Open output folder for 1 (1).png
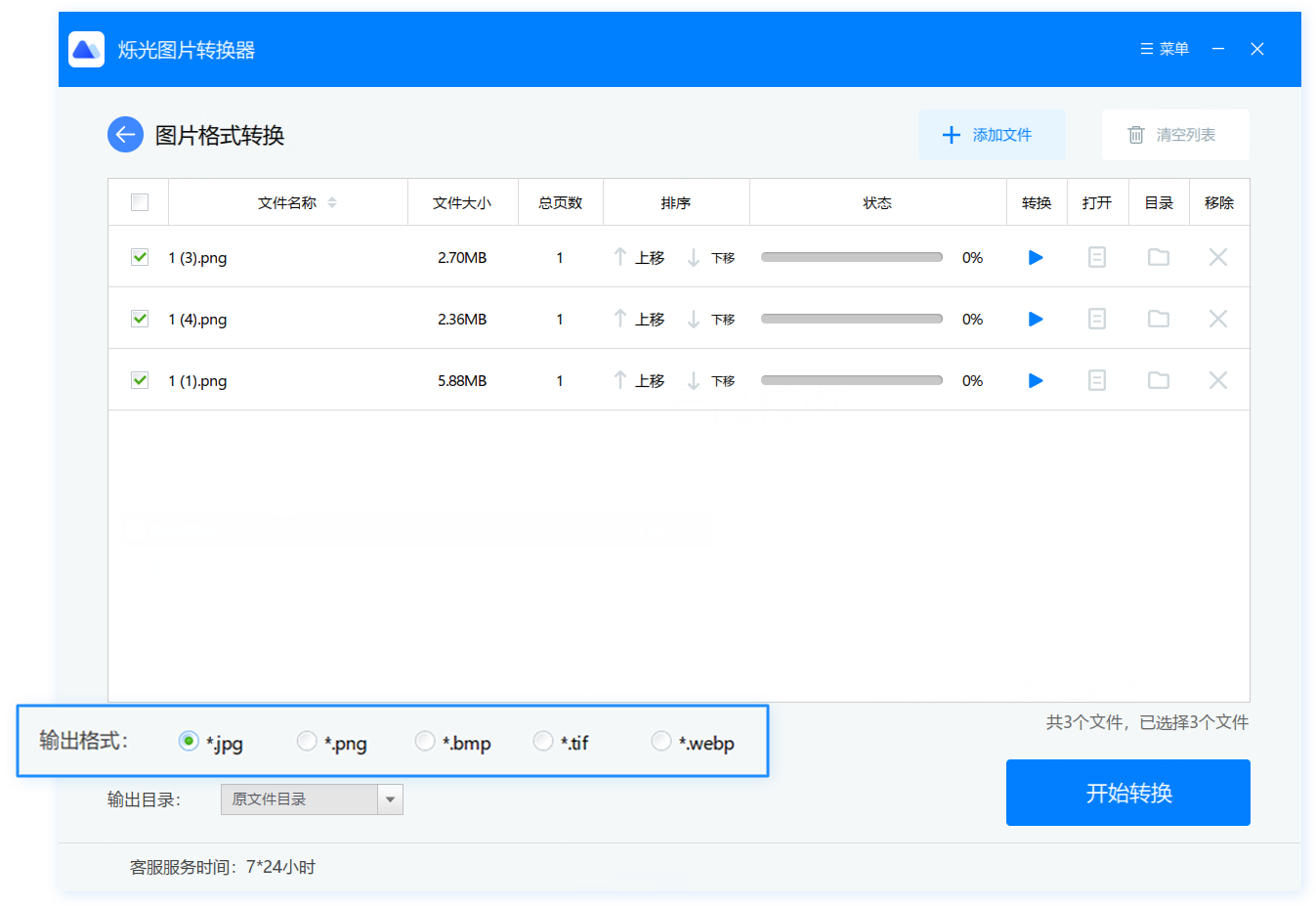 pyautogui.click(x=1158, y=381)
